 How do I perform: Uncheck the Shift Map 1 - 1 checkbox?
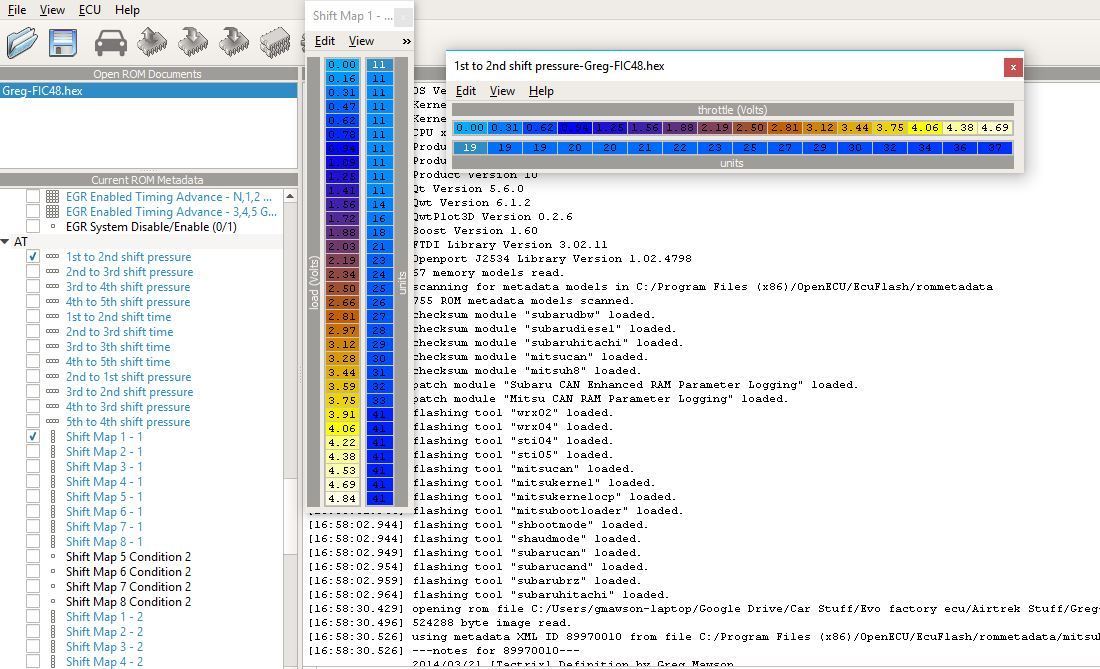pyautogui.click(x=33, y=437)
